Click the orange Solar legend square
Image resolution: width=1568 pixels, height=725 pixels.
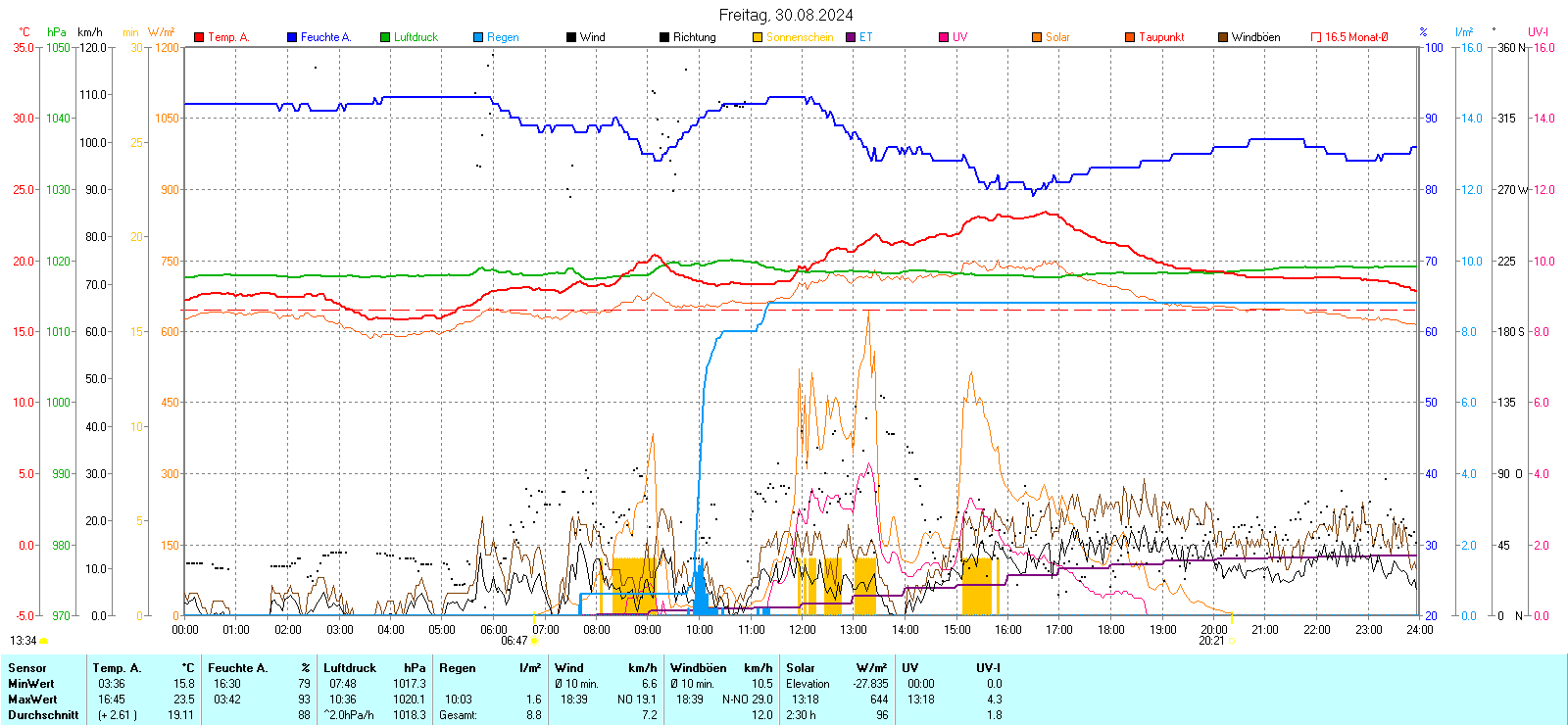(x=1037, y=37)
